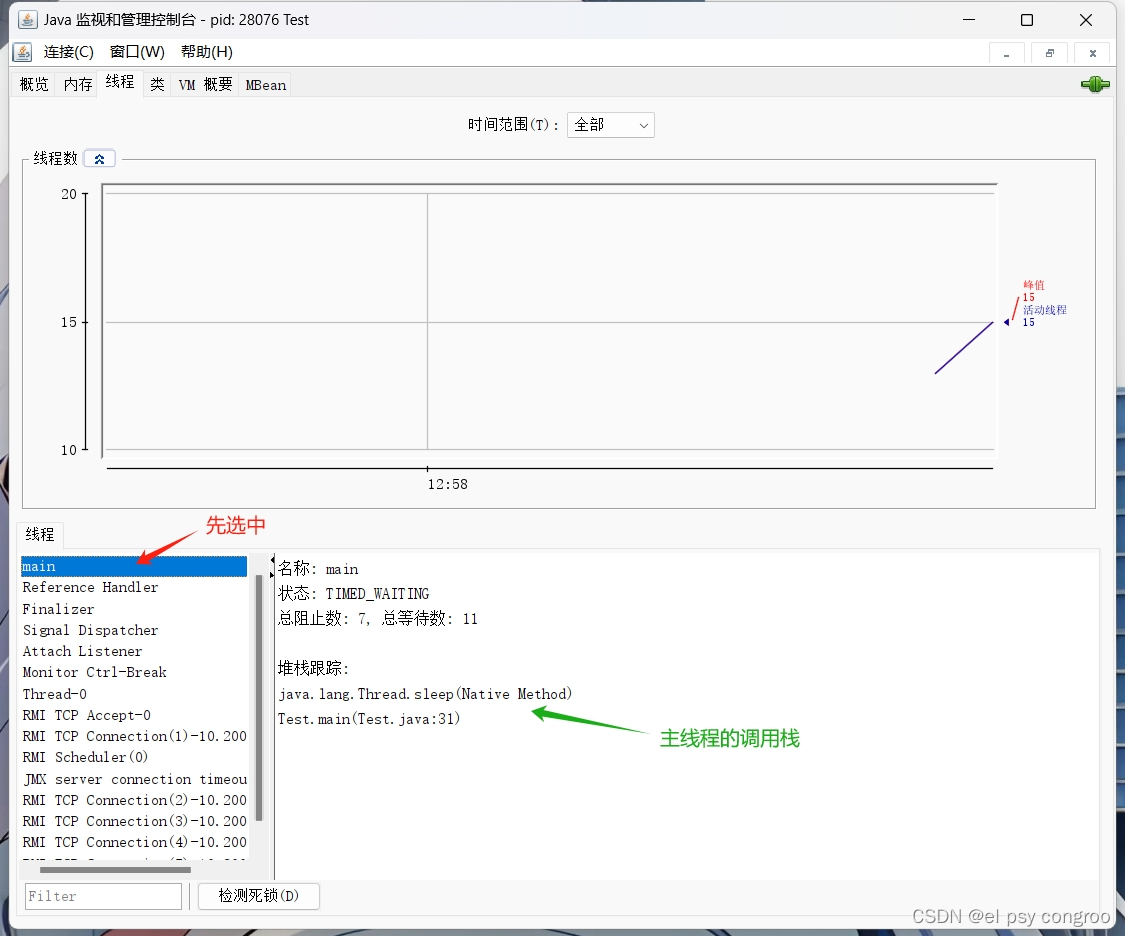Select the Monitor Ctrl-Break thread
Viewport: 1125px width, 936px height.
134,672
